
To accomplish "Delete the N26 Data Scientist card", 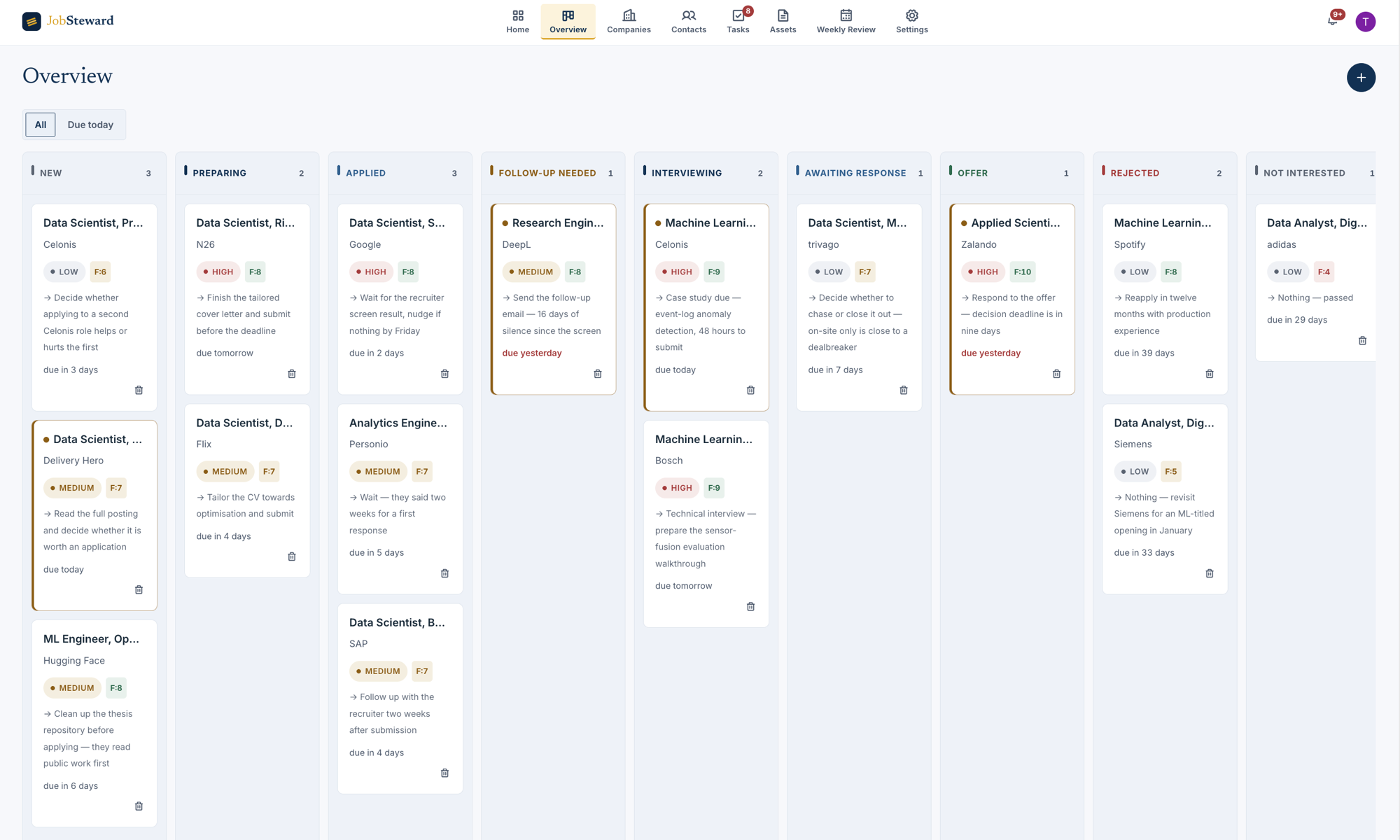I will 292,374.
